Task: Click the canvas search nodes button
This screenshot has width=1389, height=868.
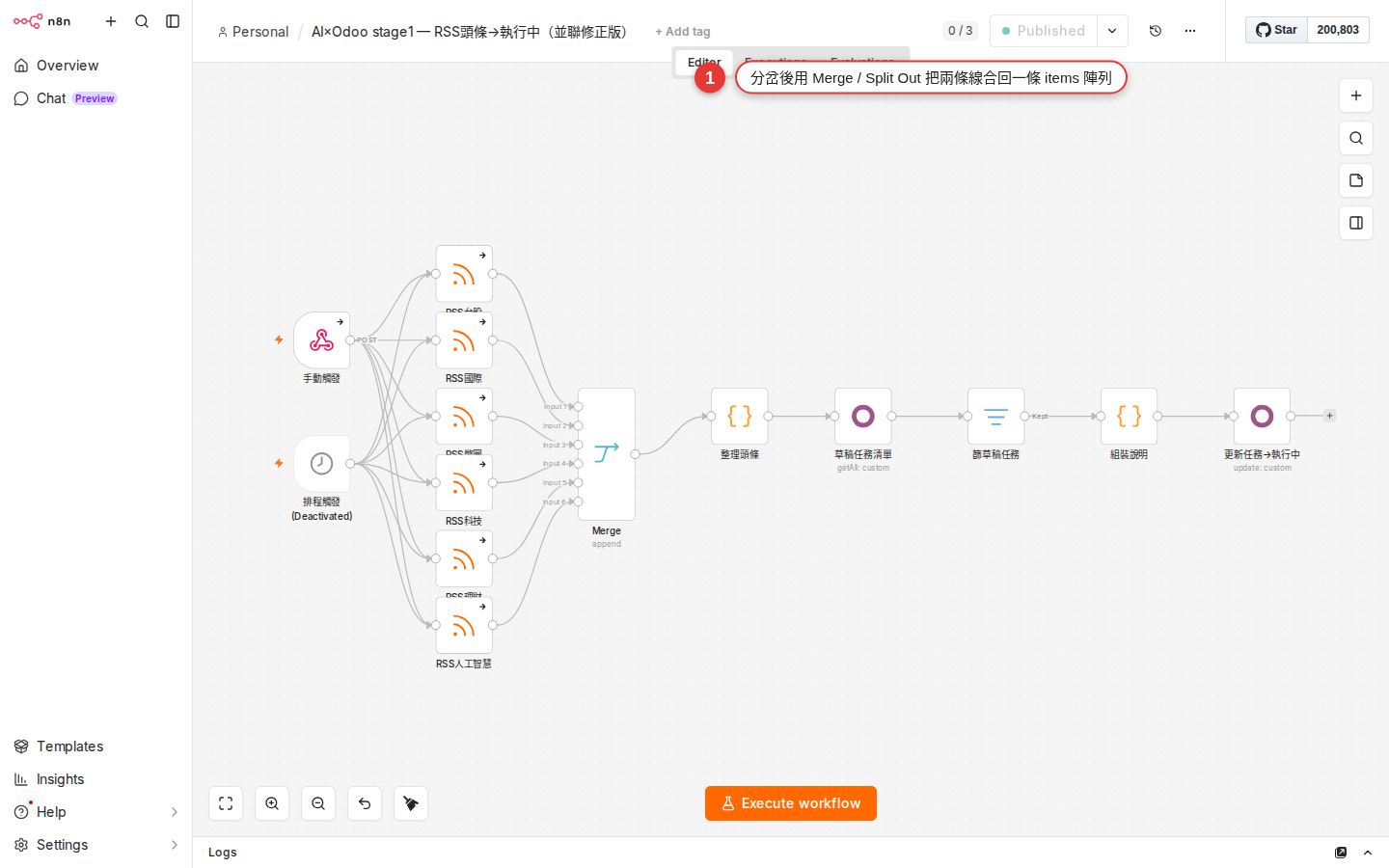Action: [x=1356, y=138]
